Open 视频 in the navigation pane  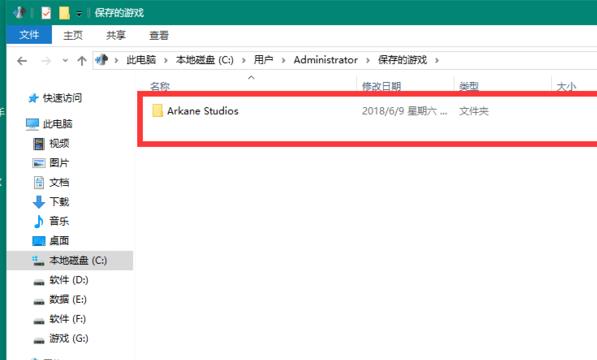(x=59, y=143)
